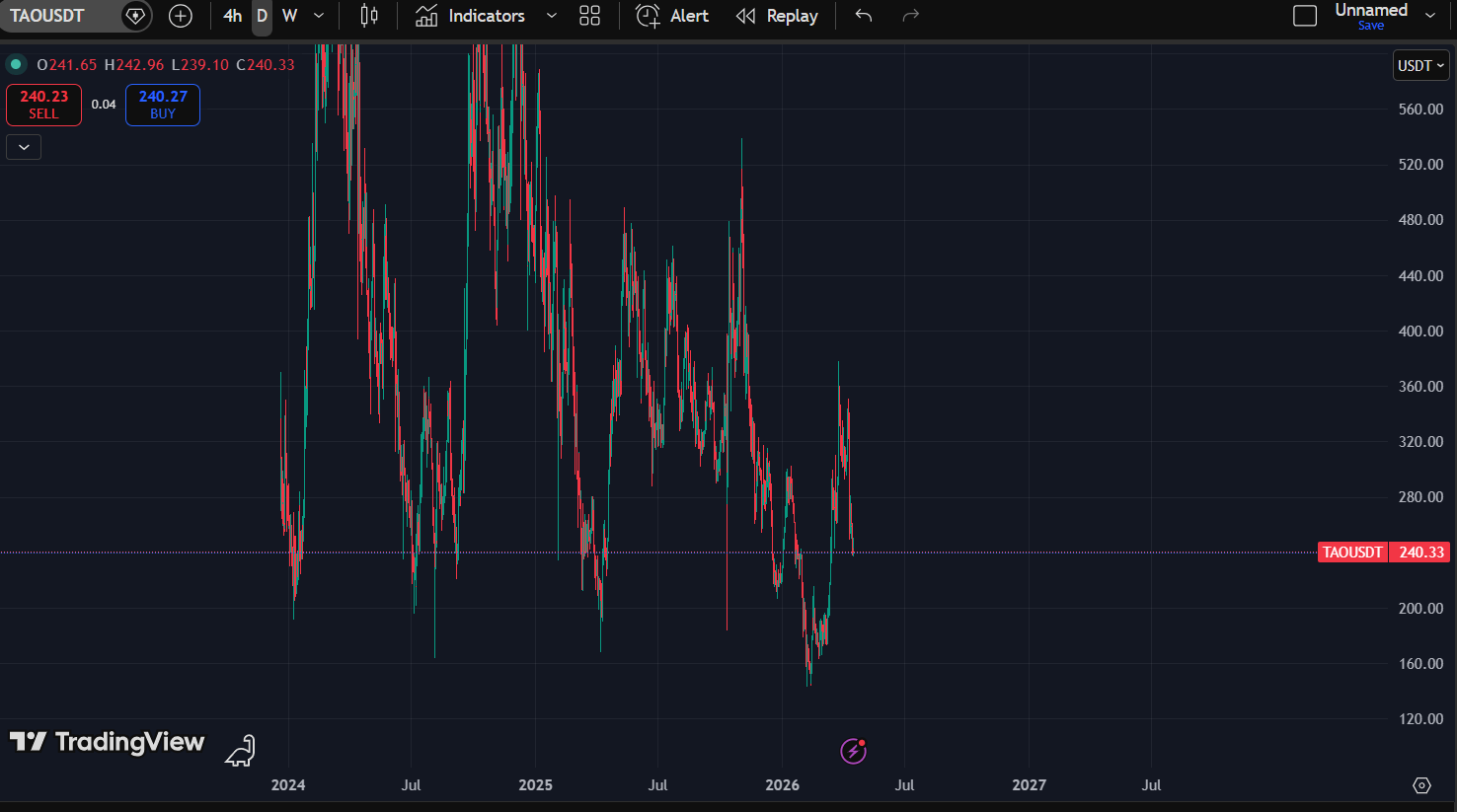Create a price Alert

coord(672,16)
